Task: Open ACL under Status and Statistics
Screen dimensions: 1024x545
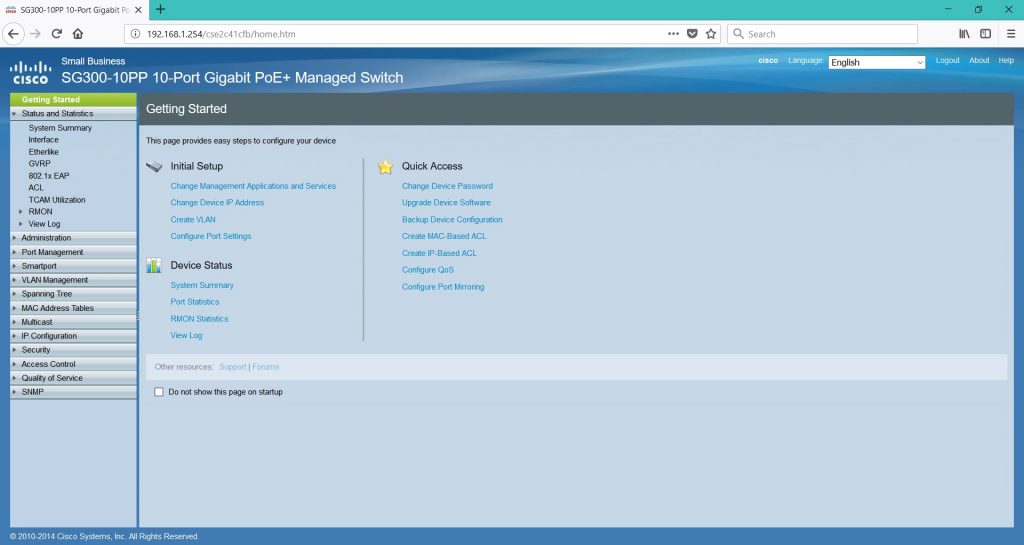Action: (36, 187)
